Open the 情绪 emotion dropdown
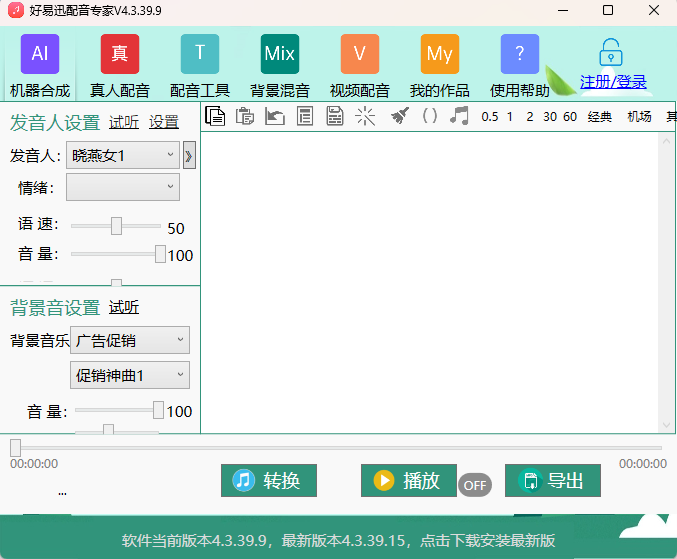Image resolution: width=677 pixels, height=559 pixels. point(122,187)
